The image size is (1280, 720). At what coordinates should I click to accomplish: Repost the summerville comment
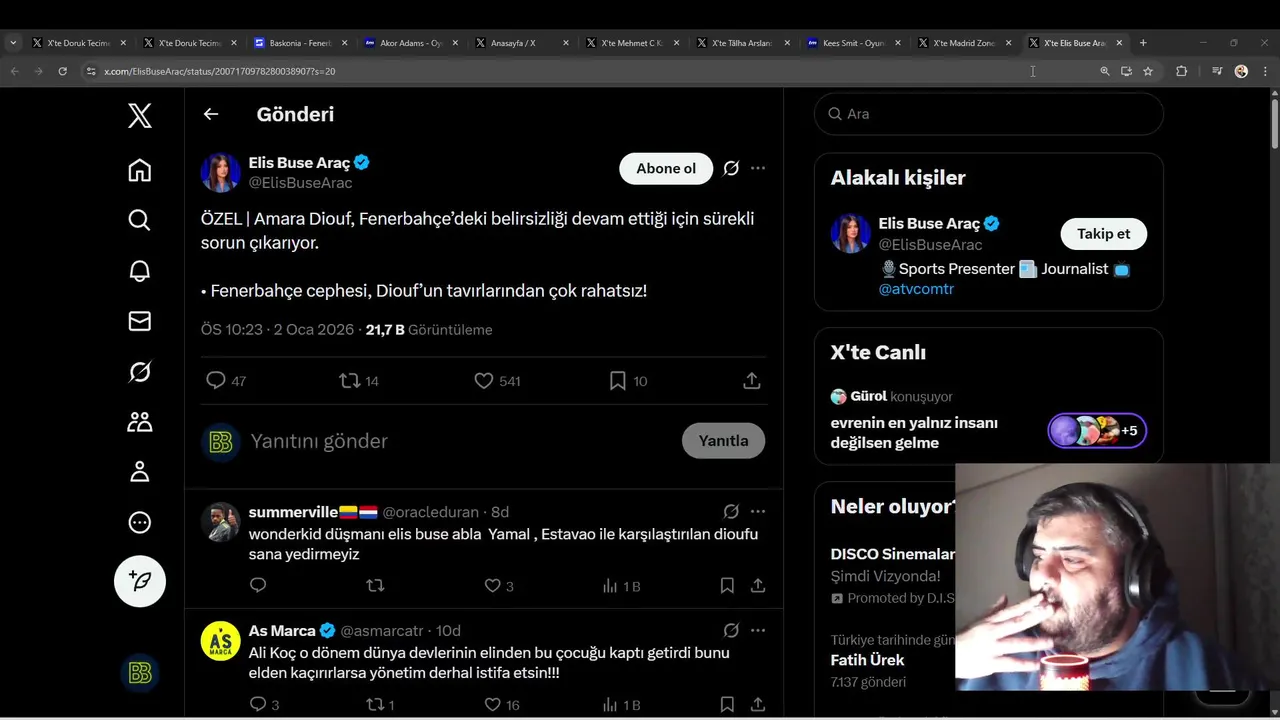(x=375, y=586)
